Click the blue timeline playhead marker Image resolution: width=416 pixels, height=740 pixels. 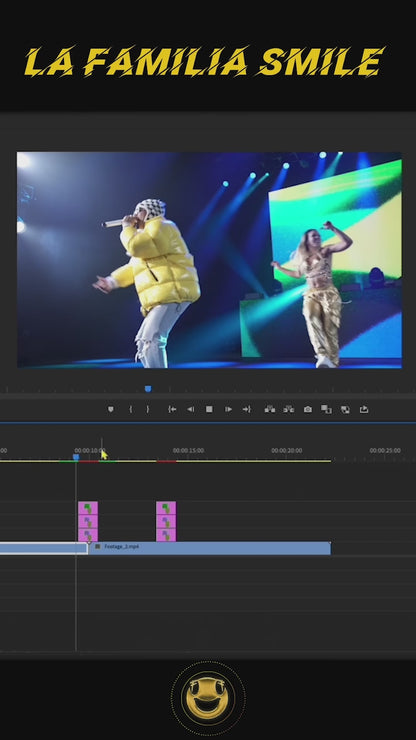tap(76, 457)
